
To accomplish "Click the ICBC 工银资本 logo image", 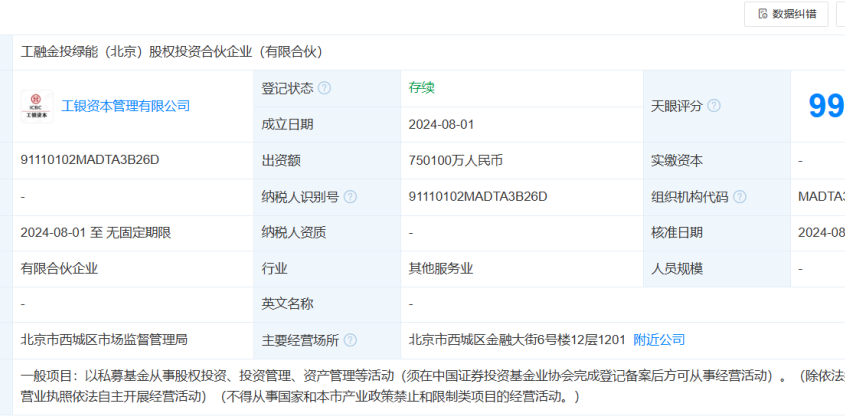I will tap(37, 106).
